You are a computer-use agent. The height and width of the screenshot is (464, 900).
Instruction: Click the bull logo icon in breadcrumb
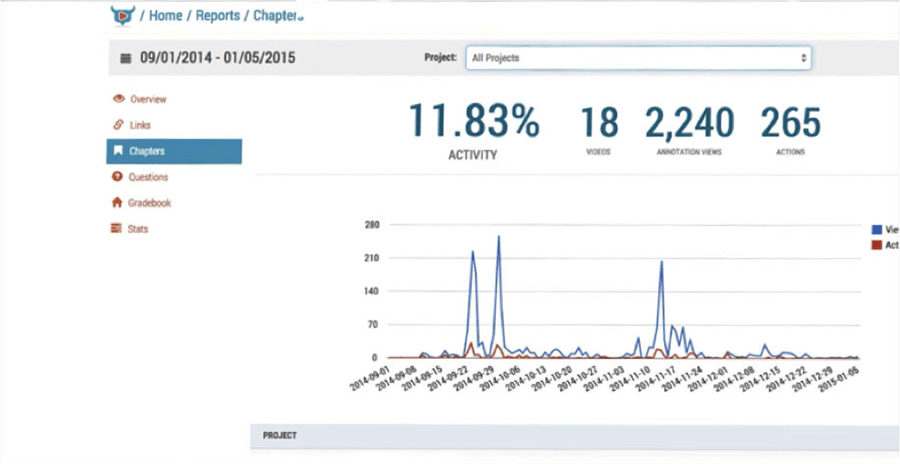122,16
